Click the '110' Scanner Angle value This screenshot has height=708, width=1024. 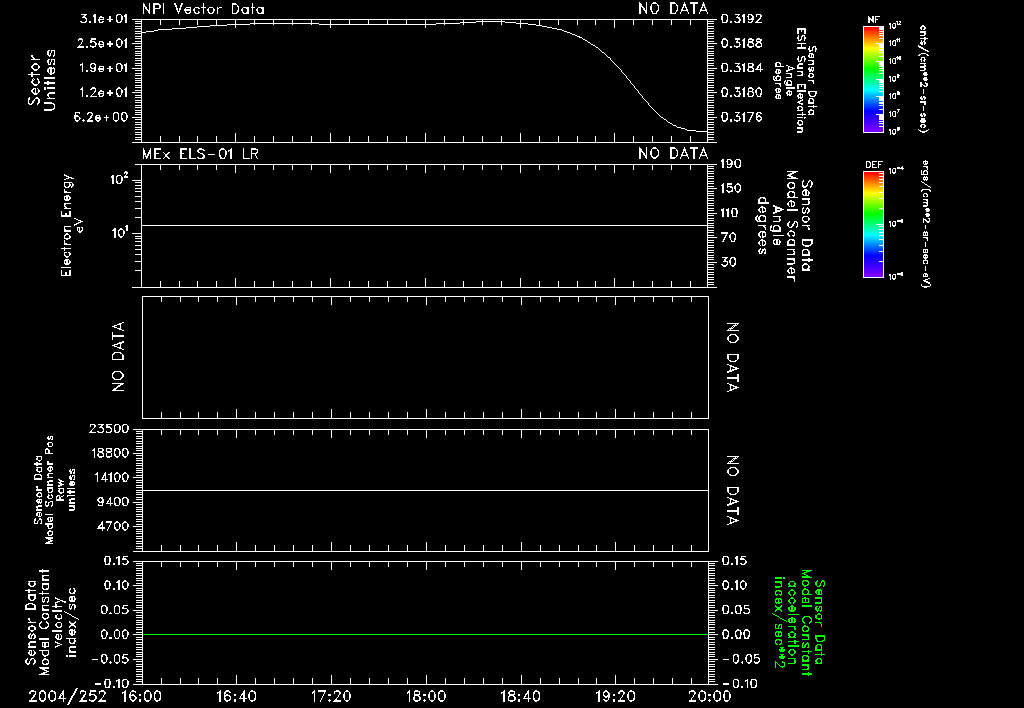[x=731, y=213]
